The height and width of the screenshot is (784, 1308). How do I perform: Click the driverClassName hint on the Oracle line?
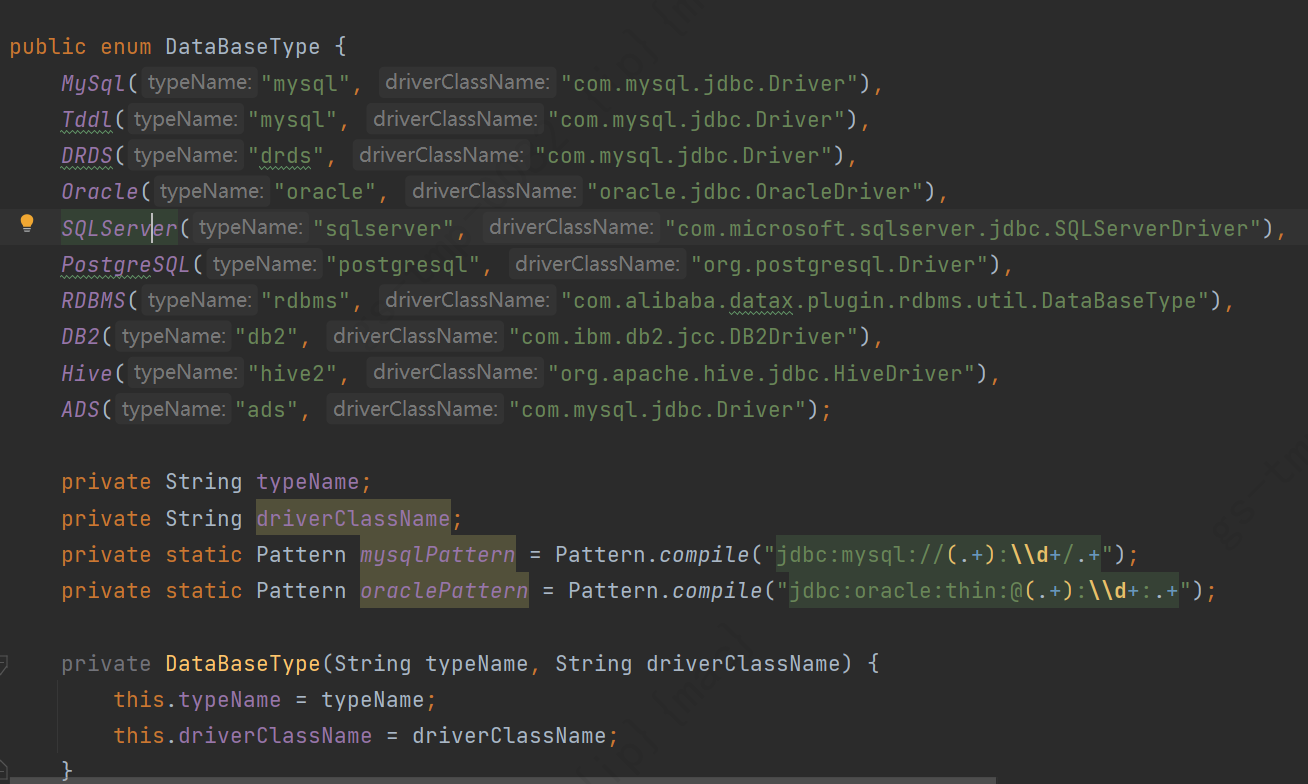pyautogui.click(x=493, y=190)
